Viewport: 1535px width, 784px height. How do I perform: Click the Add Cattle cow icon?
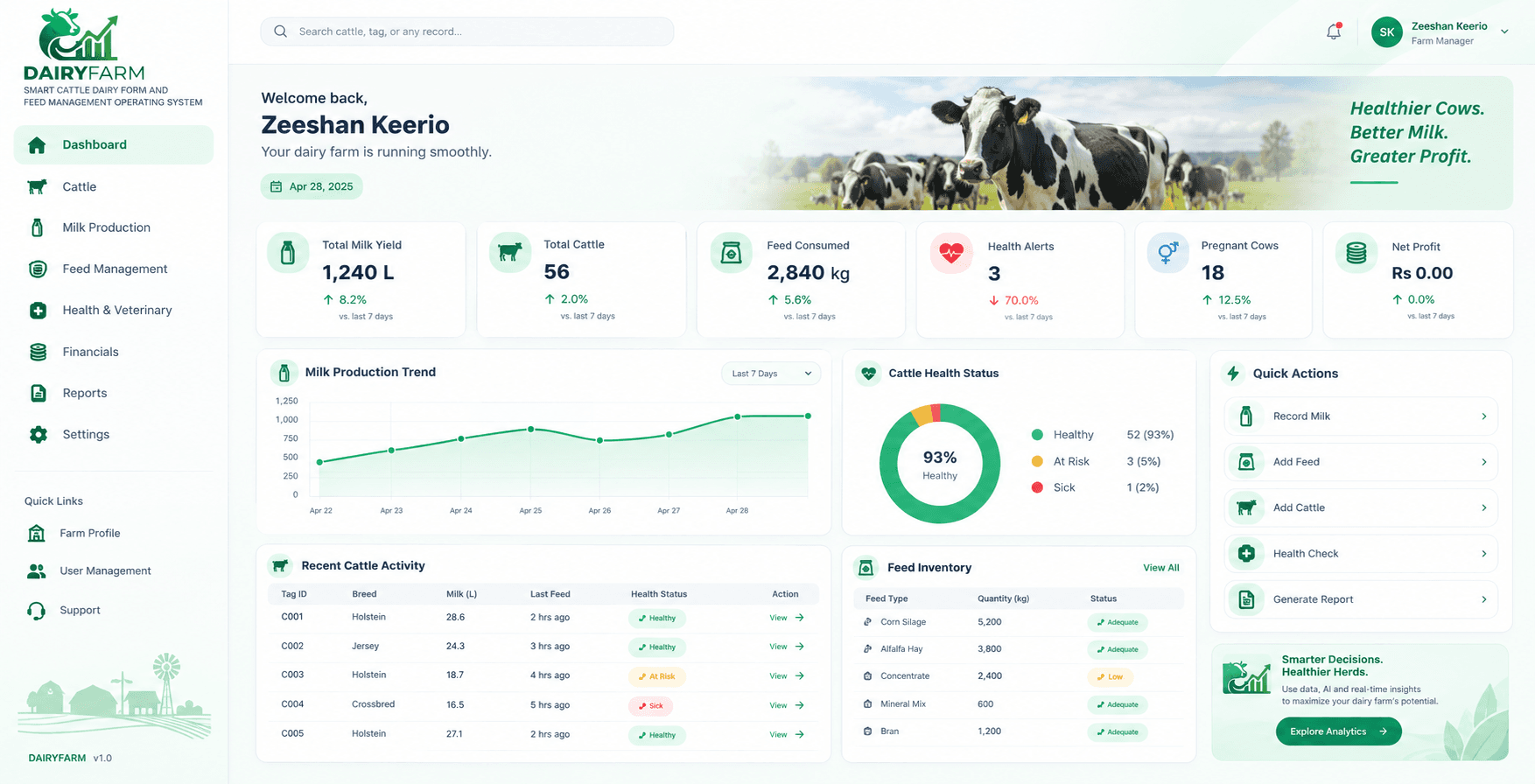(x=1246, y=507)
